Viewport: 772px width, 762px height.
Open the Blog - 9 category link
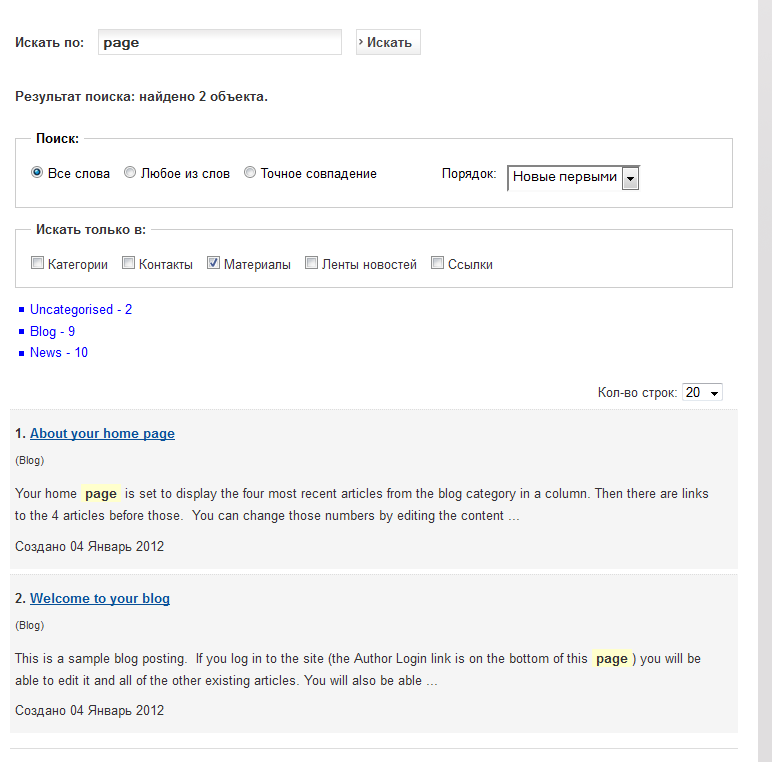[x=52, y=331]
